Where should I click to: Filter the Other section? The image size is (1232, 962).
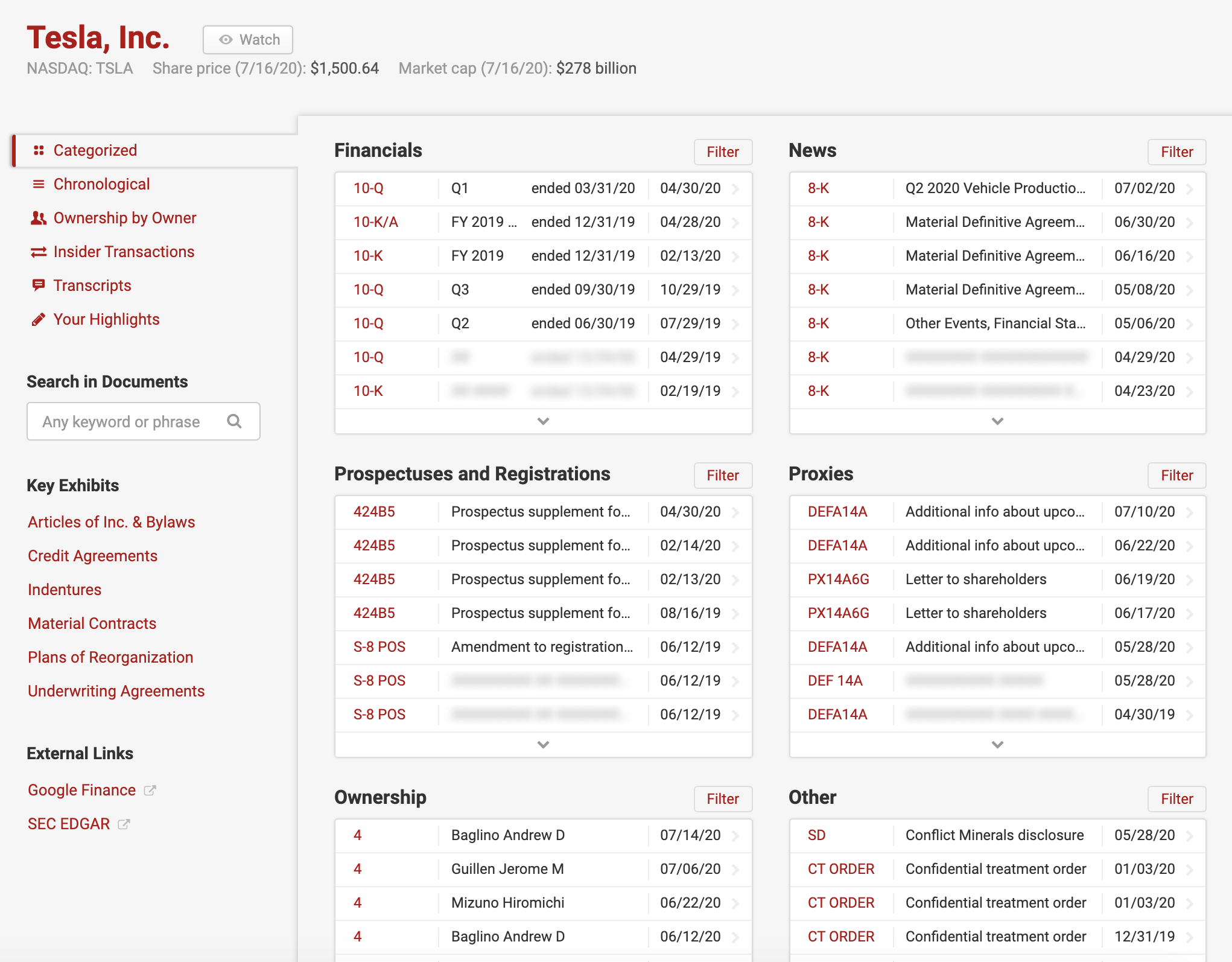tap(1176, 799)
